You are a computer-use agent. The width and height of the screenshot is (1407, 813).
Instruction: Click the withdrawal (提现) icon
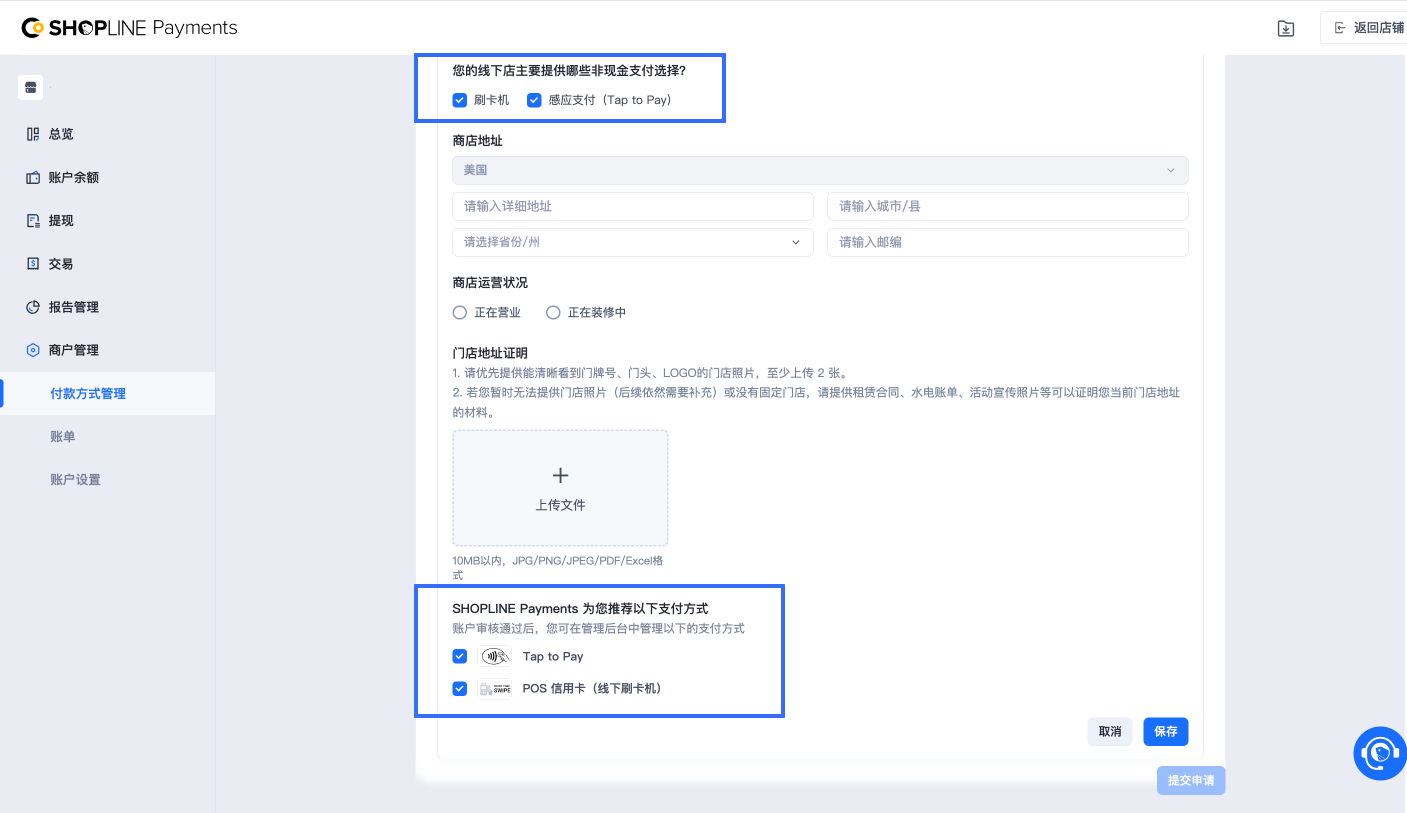(33, 221)
